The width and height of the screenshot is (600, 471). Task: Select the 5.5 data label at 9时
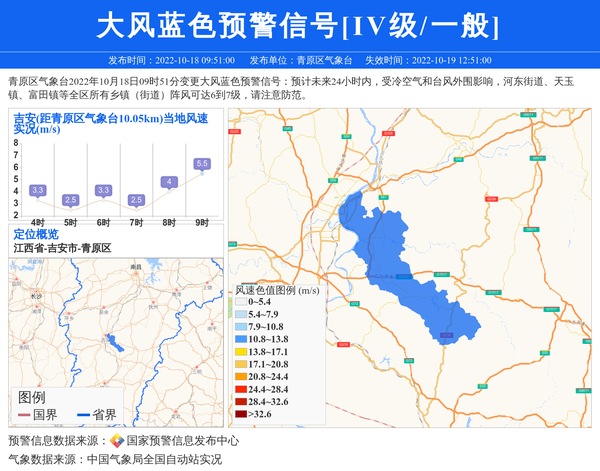tap(202, 163)
